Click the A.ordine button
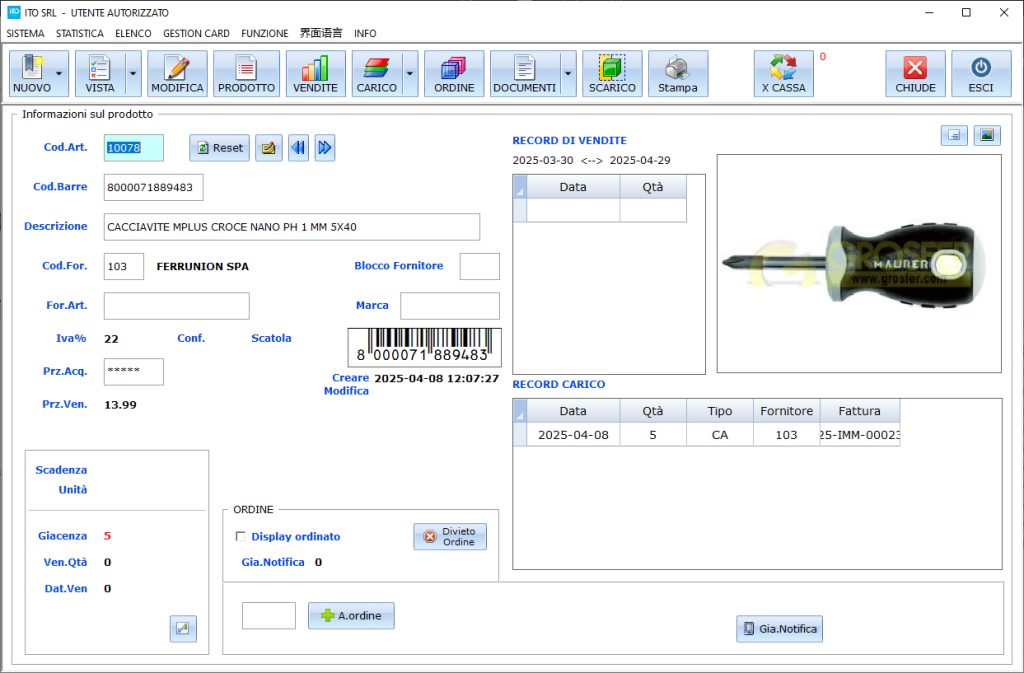This screenshot has height=673, width=1024. point(351,616)
